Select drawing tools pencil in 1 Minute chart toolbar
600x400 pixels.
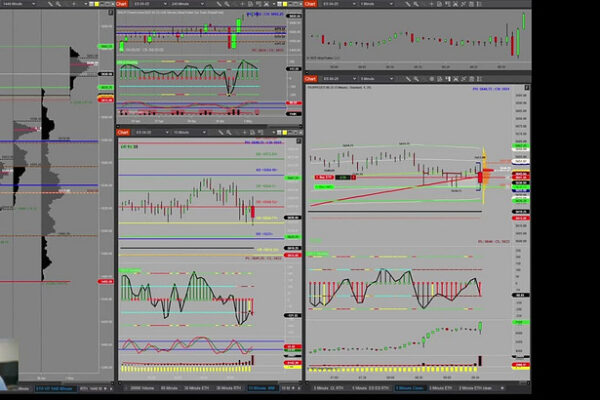coord(408,4)
